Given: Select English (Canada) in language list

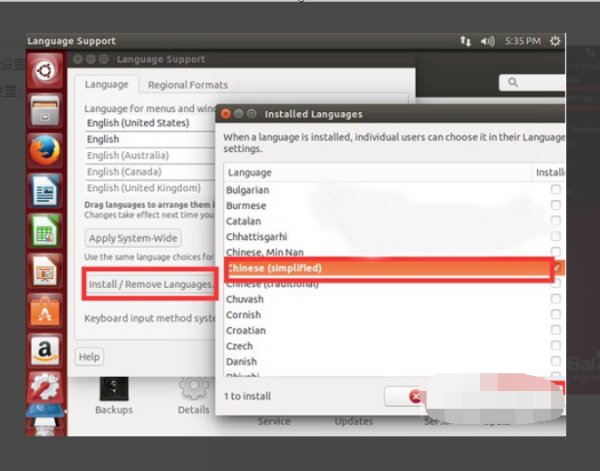Looking at the screenshot, I should click(150, 172).
